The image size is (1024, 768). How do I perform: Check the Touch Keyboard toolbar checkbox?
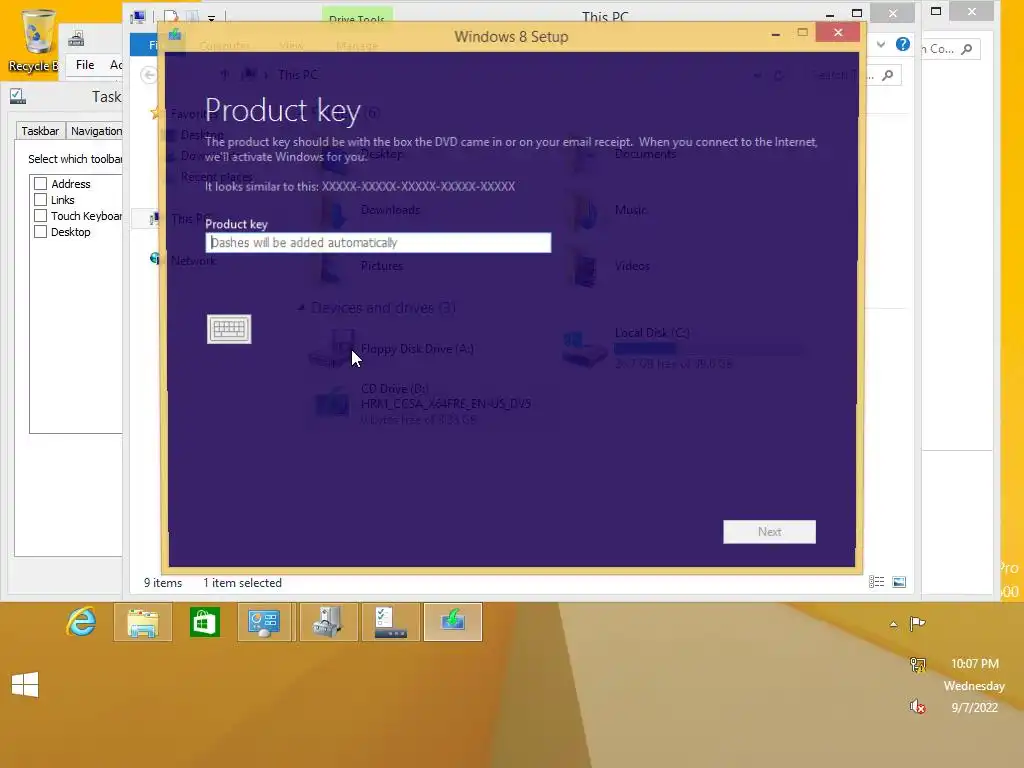(40, 216)
